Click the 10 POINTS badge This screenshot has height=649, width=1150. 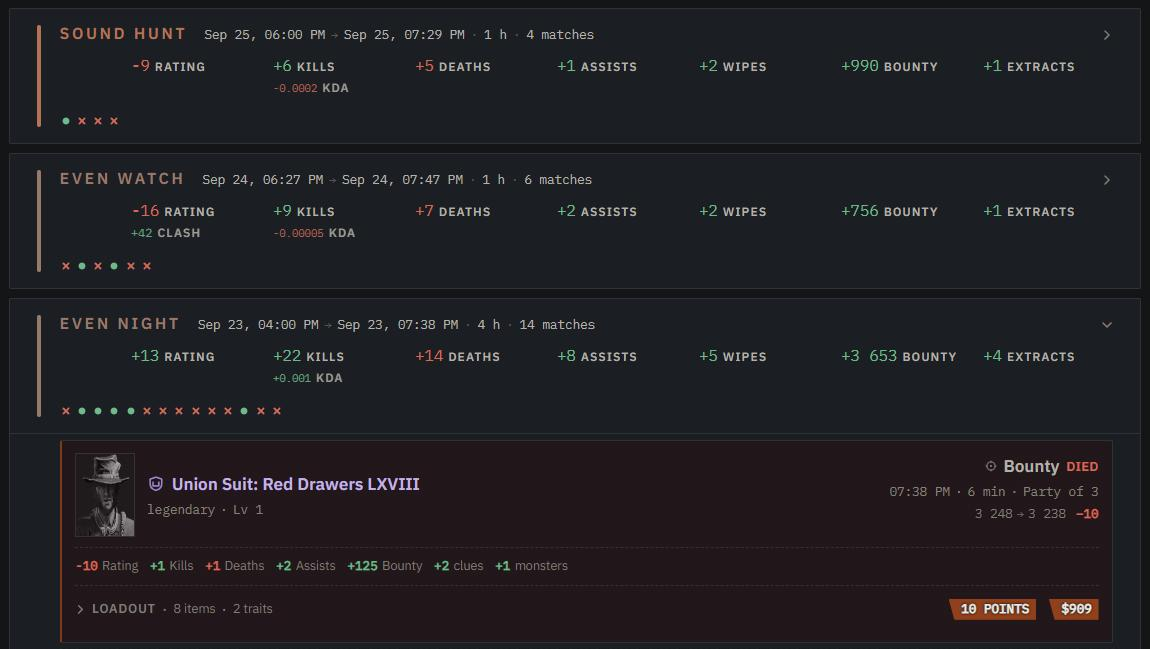pos(993,609)
